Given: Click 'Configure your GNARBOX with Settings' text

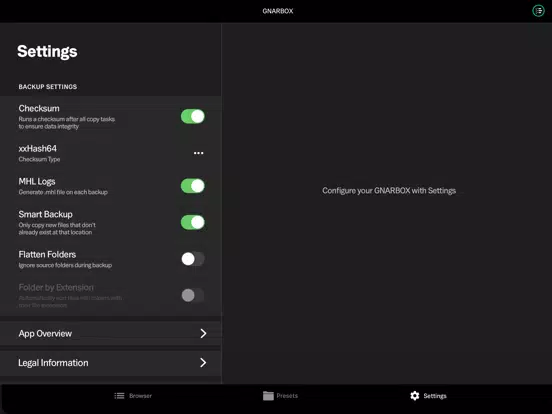Looking at the screenshot, I should pos(389,190).
